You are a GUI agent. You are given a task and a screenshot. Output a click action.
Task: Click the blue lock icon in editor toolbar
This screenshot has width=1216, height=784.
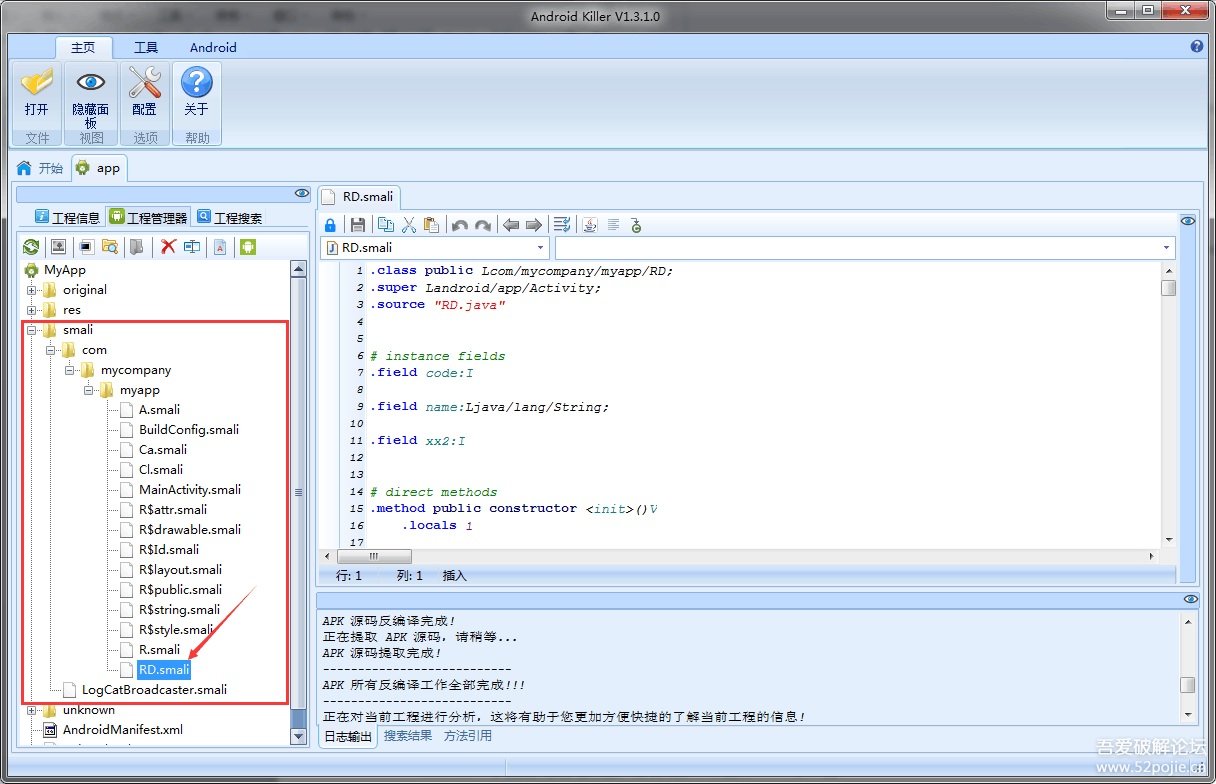(x=330, y=225)
